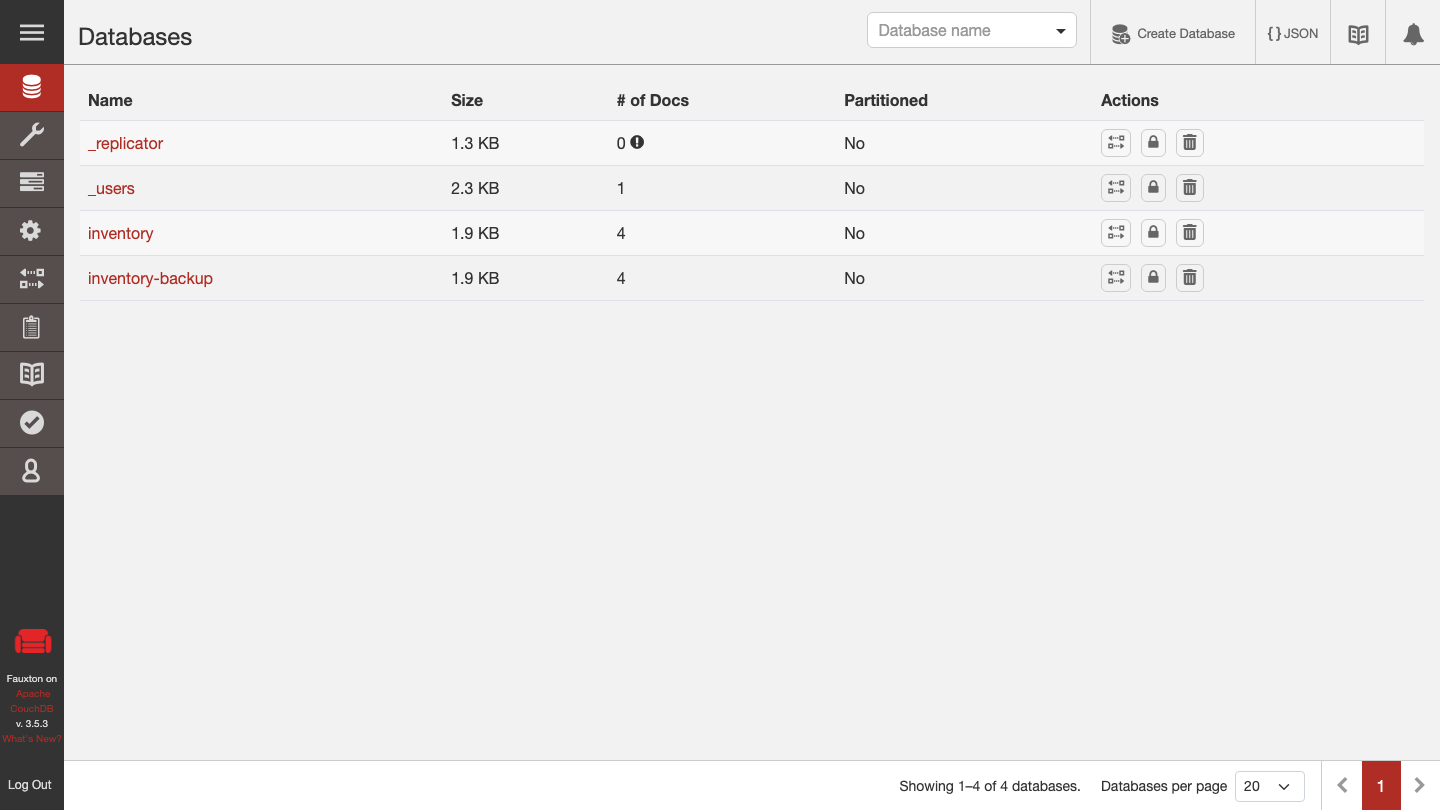Open permissions lock for inventory-backup

click(x=1153, y=278)
